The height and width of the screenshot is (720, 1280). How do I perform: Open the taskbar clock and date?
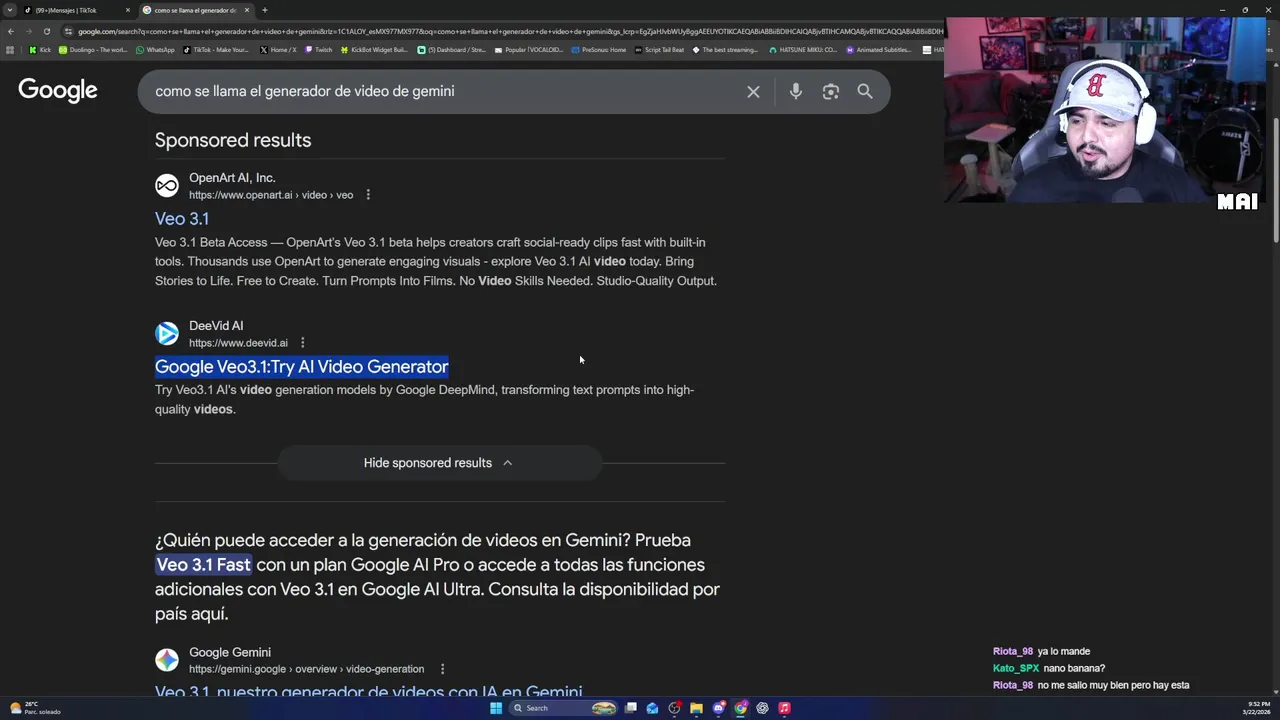(1257, 708)
